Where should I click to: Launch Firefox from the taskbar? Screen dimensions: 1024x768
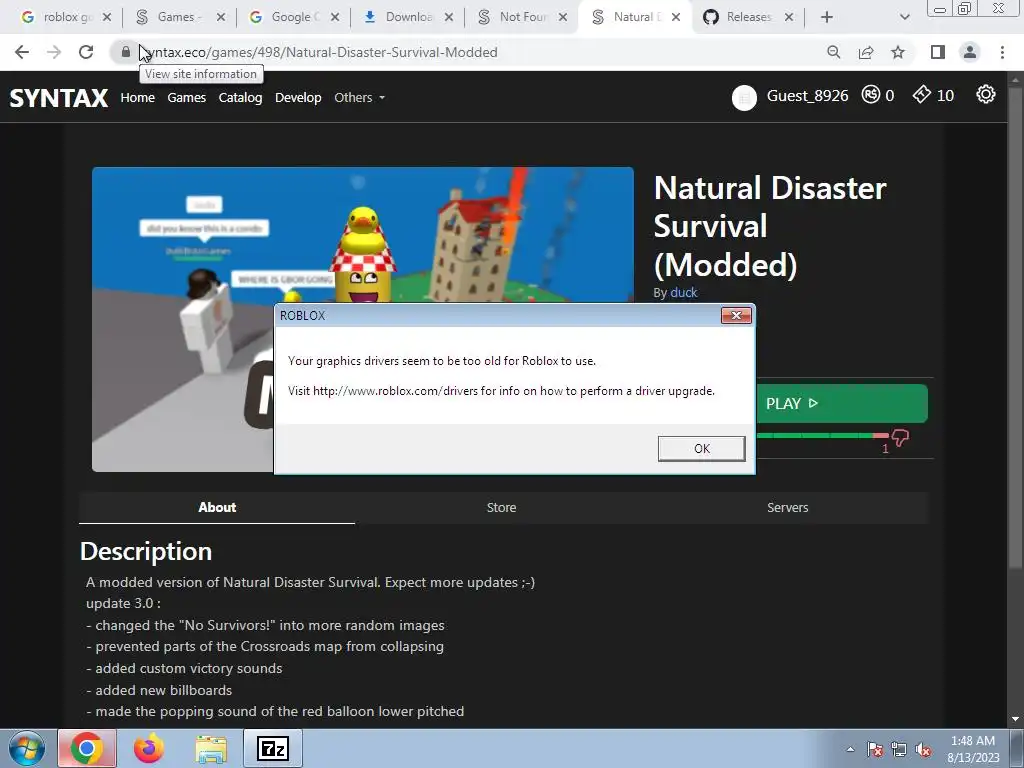pos(149,748)
